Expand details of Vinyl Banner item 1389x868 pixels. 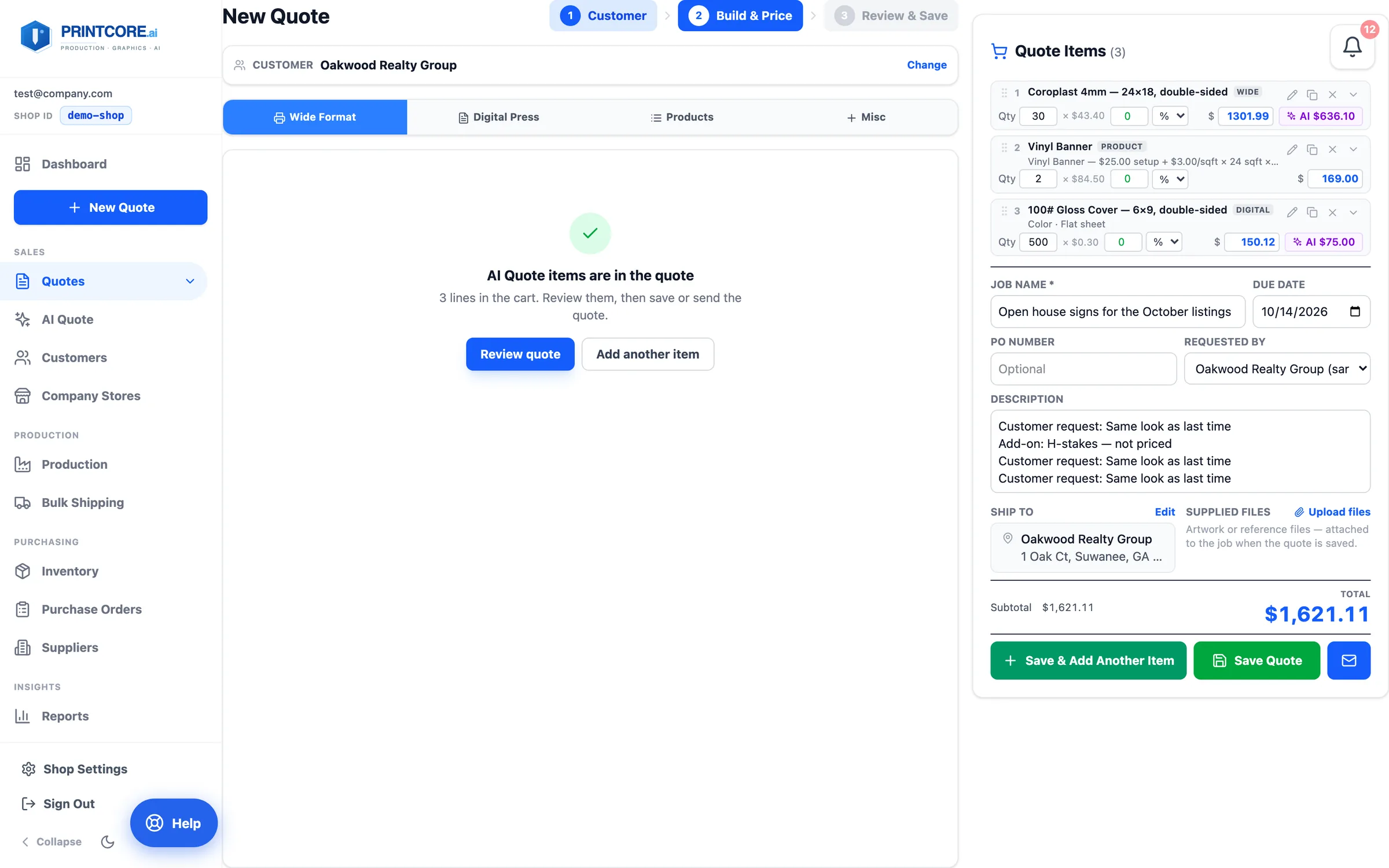[1353, 149]
